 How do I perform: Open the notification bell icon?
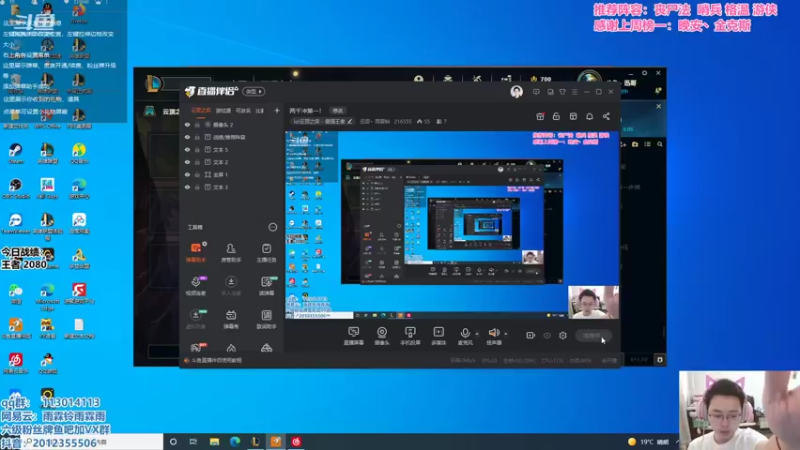coord(589,116)
